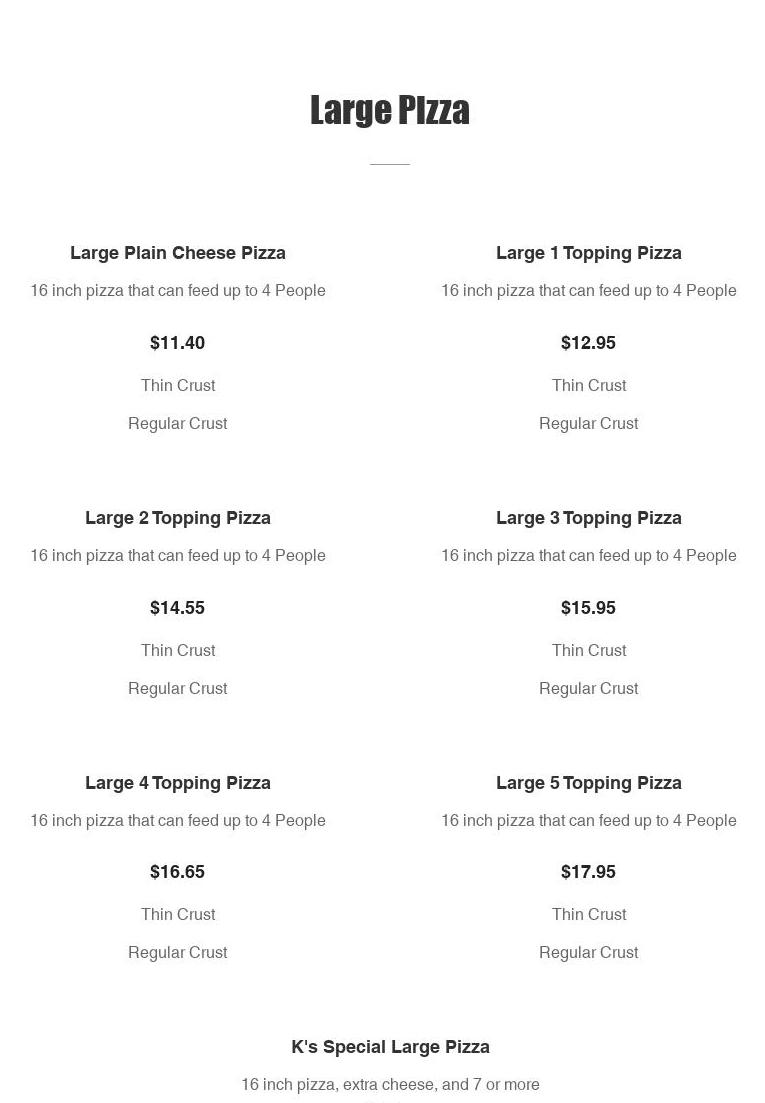Click the Large Plain Cheese Pizza title
Image resolution: width=765 pixels, height=1103 pixels.
[178, 253]
